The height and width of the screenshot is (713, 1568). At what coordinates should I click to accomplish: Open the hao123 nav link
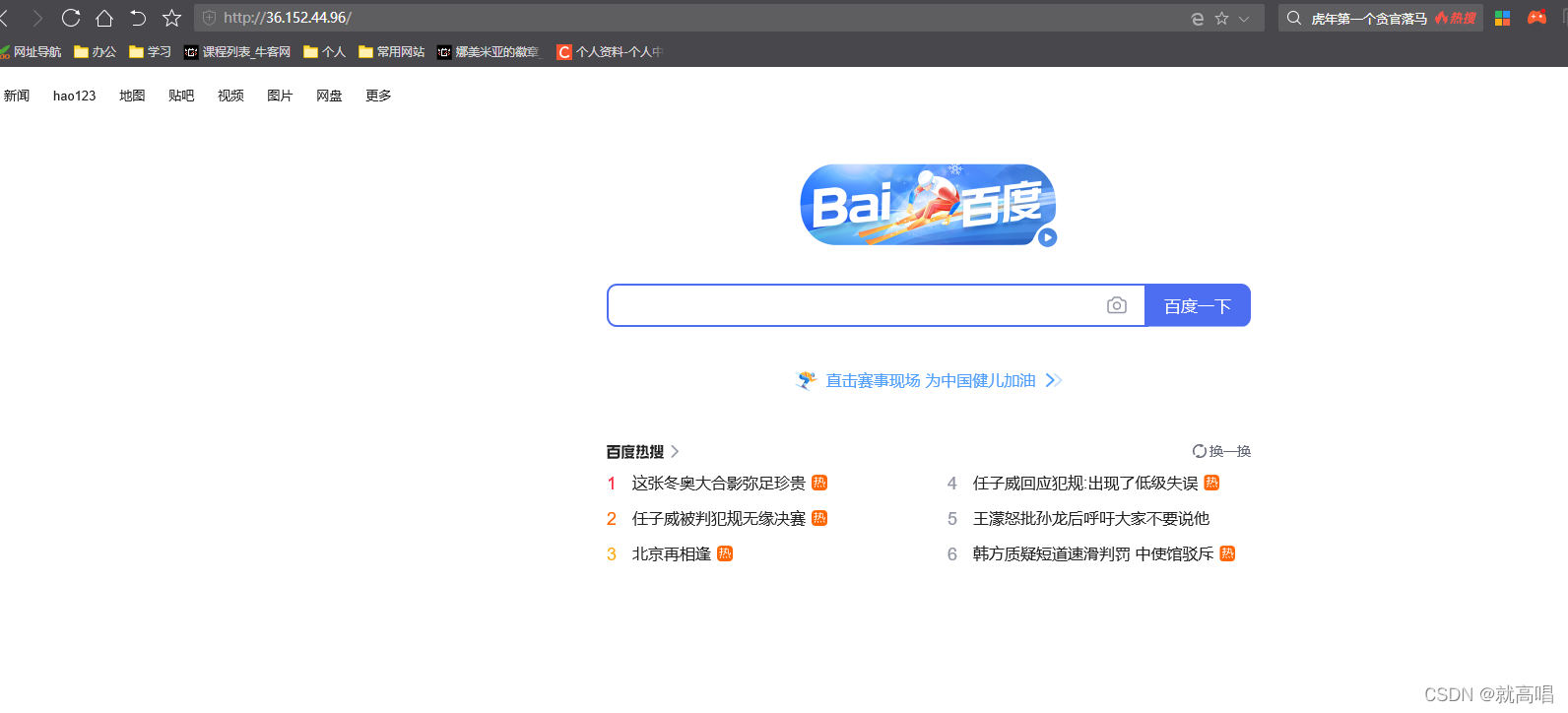tap(75, 96)
